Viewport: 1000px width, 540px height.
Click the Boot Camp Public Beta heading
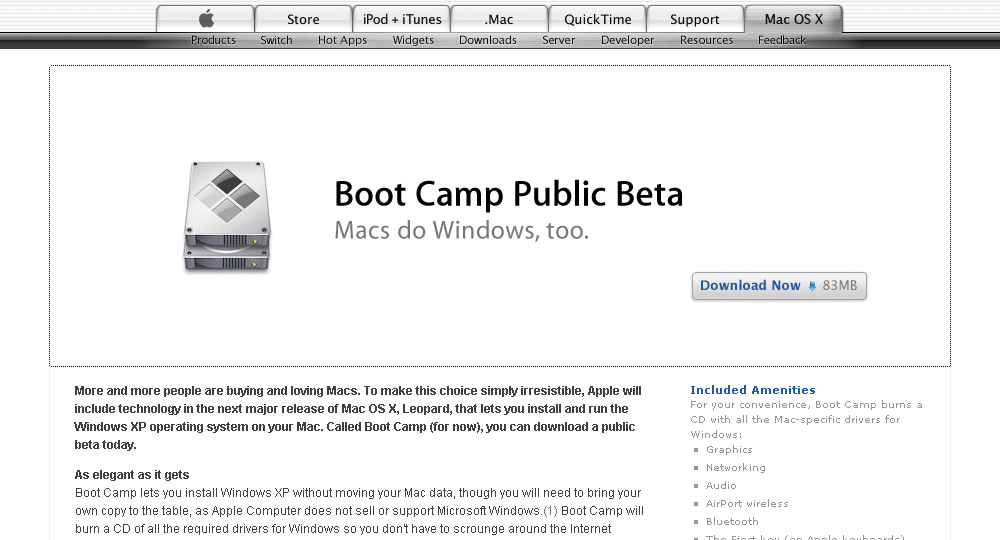tap(508, 194)
